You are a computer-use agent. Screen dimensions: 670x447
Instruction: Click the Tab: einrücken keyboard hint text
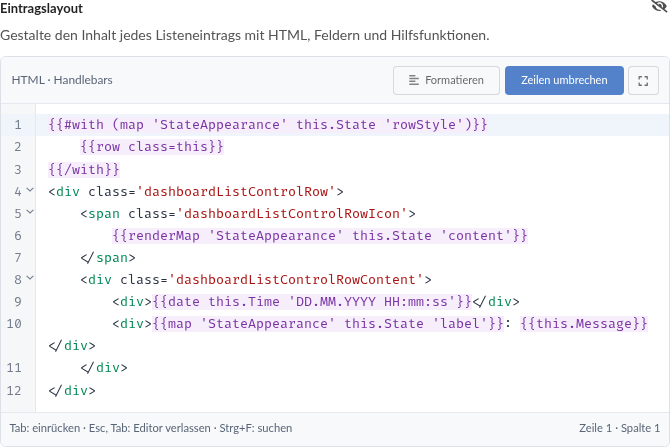click(45, 428)
